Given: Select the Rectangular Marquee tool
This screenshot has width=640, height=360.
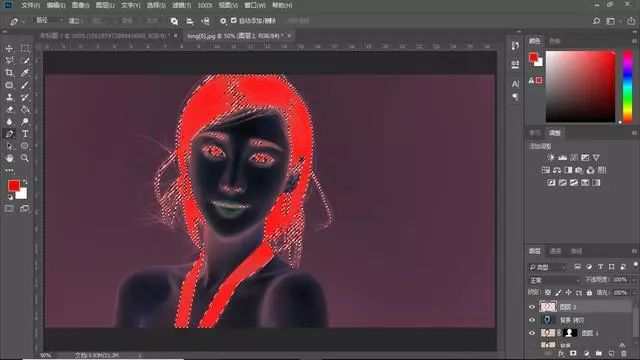Looking at the screenshot, I should click(x=25, y=49).
